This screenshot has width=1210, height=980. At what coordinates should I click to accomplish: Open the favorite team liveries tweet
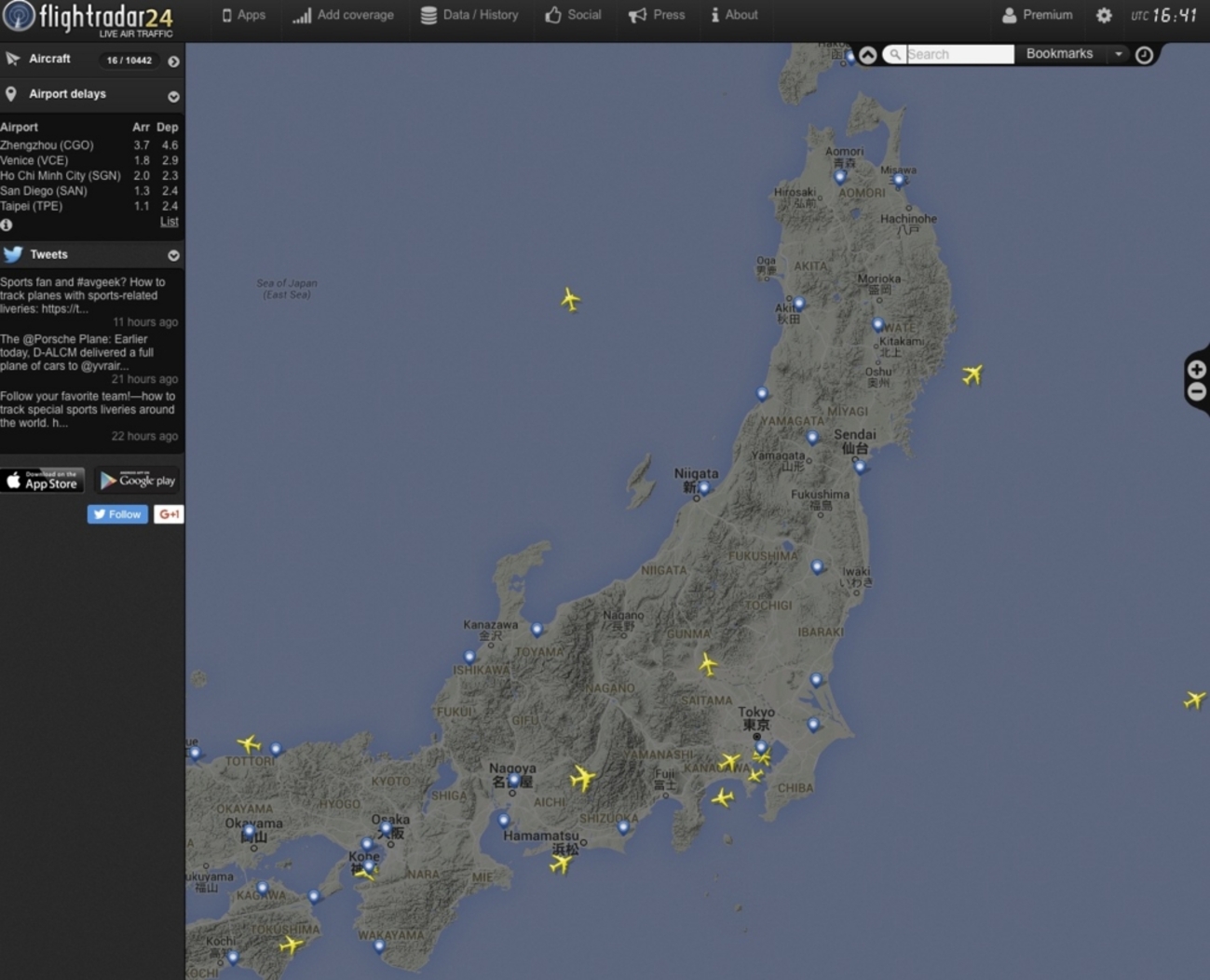click(89, 410)
